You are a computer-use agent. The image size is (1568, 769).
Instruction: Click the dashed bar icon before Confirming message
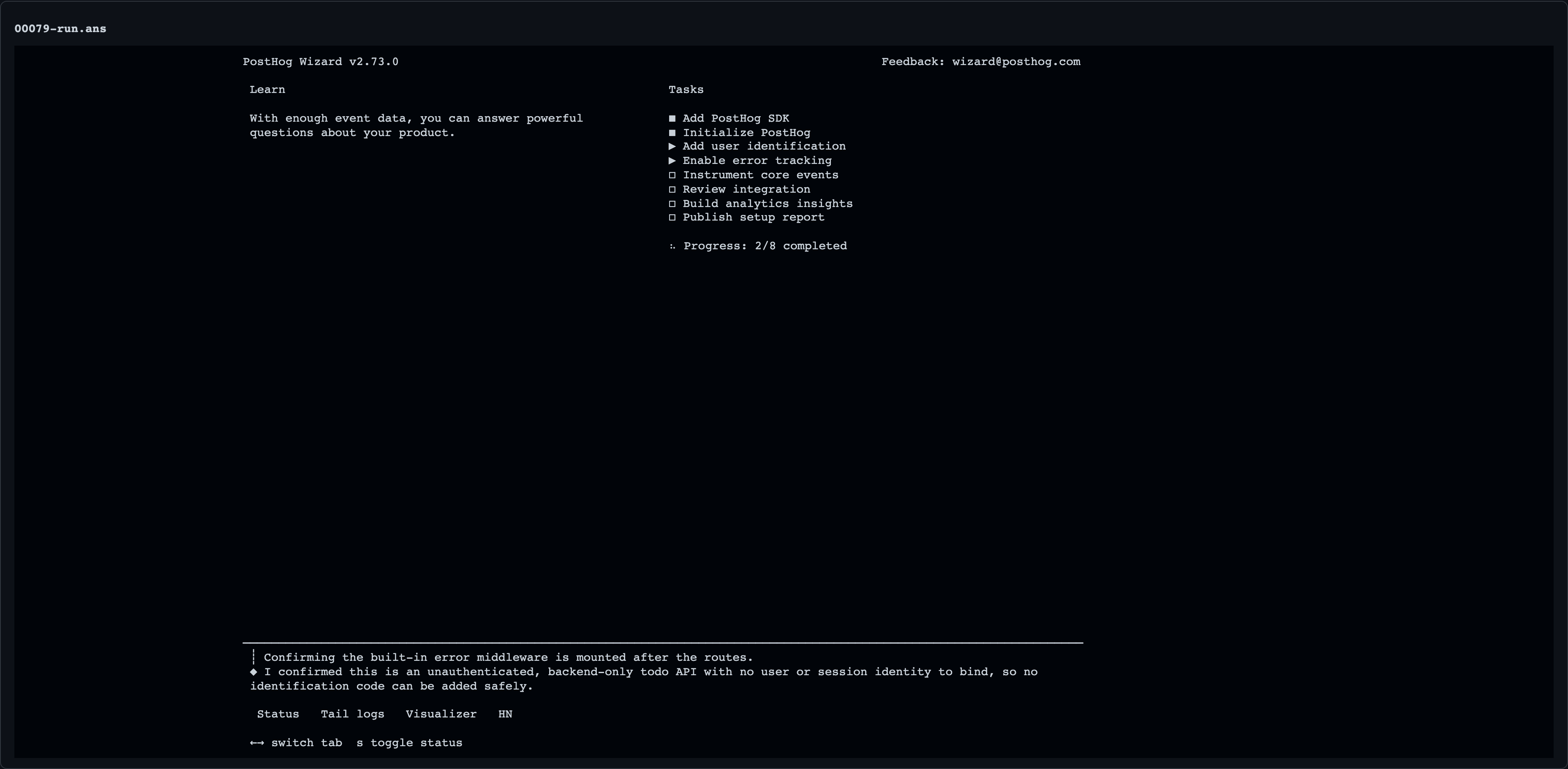tap(253, 657)
